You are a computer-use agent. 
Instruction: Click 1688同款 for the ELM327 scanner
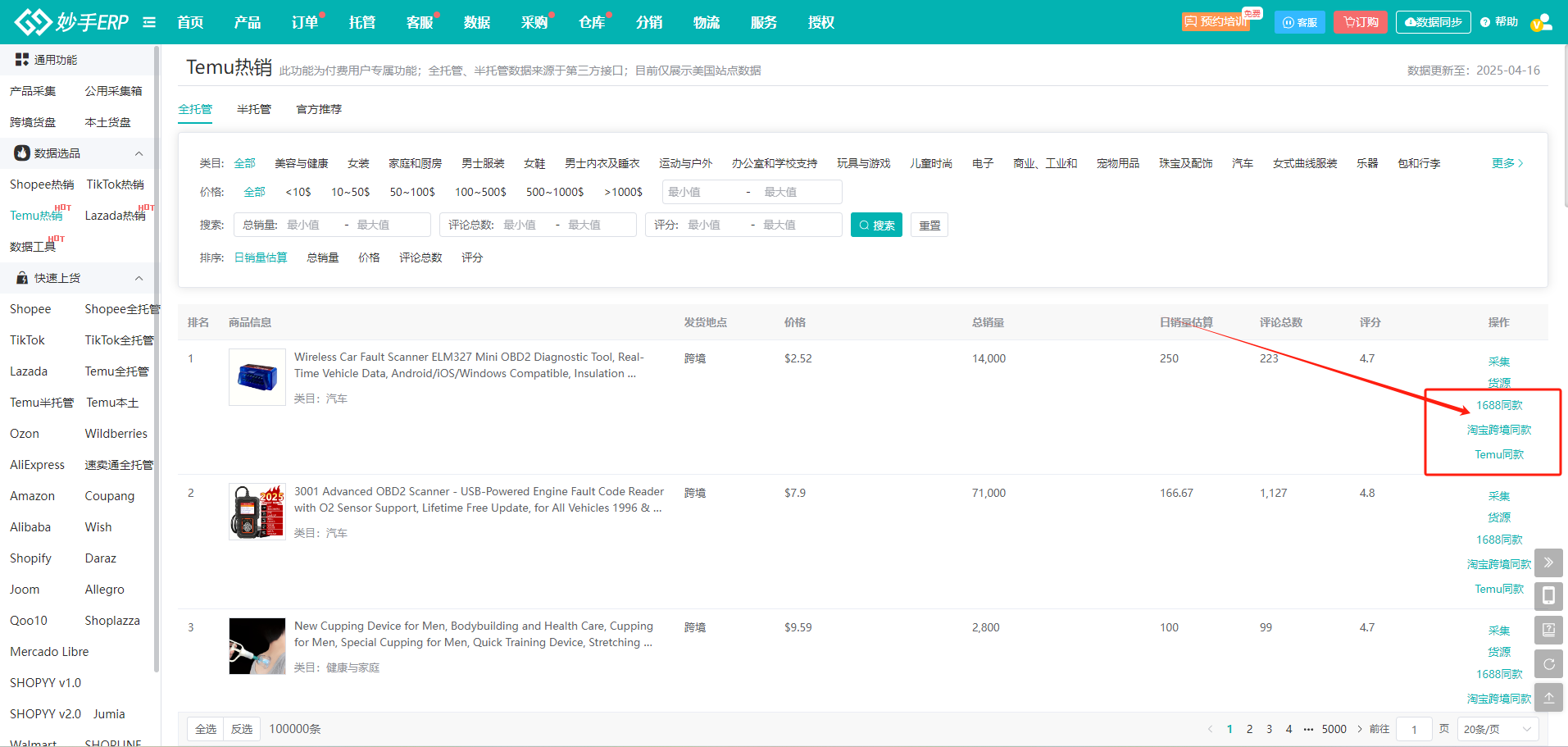pyautogui.click(x=1499, y=405)
